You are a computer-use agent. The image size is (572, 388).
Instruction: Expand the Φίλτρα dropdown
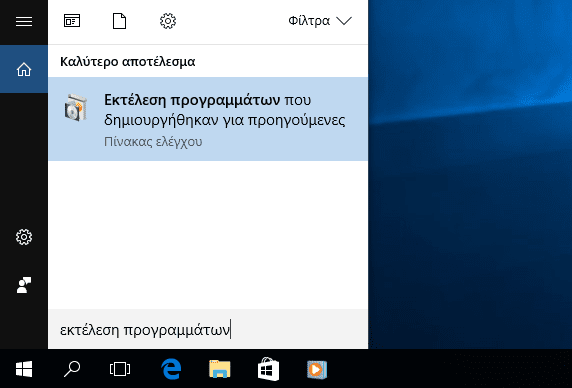[320, 21]
